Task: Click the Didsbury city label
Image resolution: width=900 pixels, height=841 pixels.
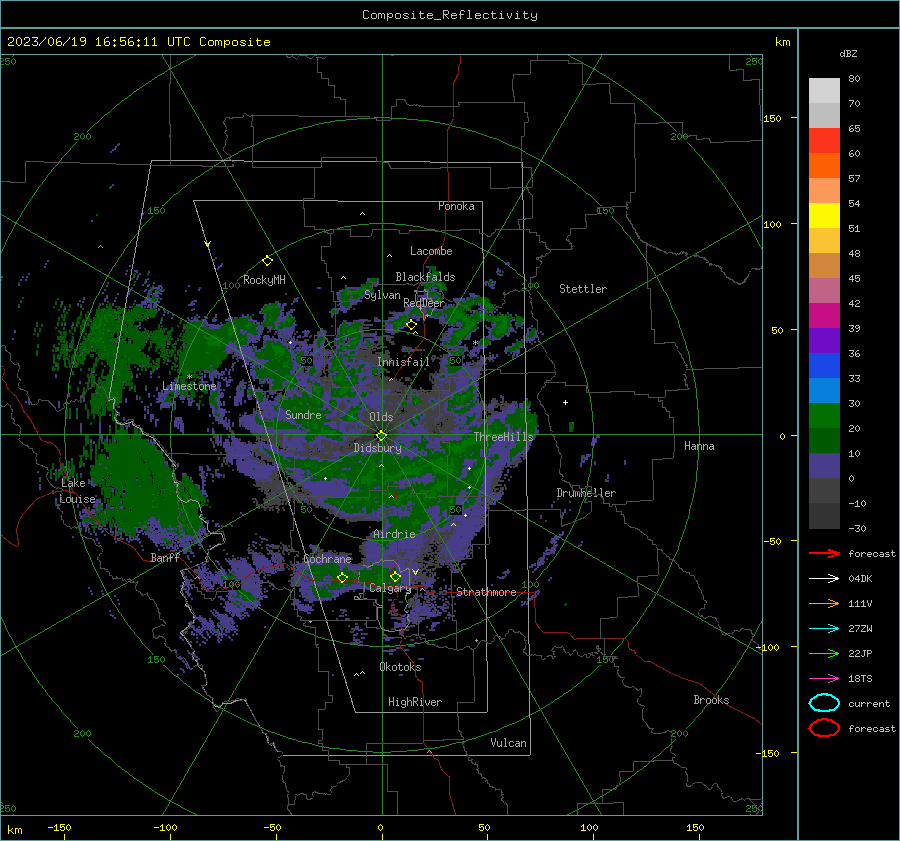Action: (x=377, y=448)
